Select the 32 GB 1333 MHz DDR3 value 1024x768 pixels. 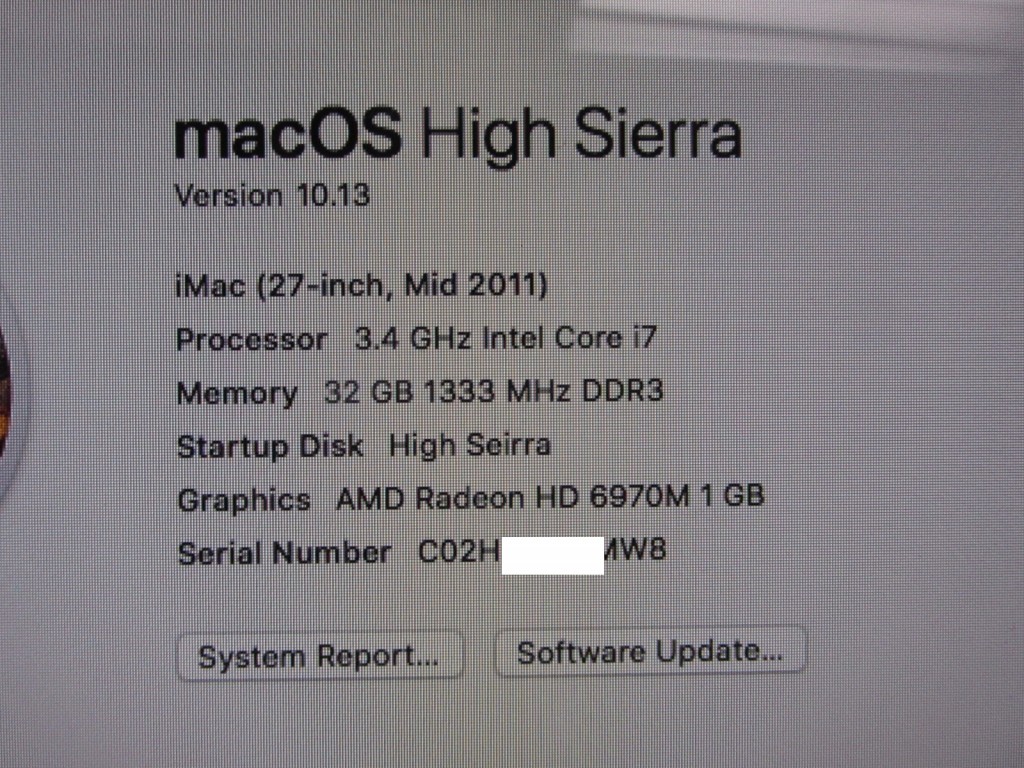494,391
